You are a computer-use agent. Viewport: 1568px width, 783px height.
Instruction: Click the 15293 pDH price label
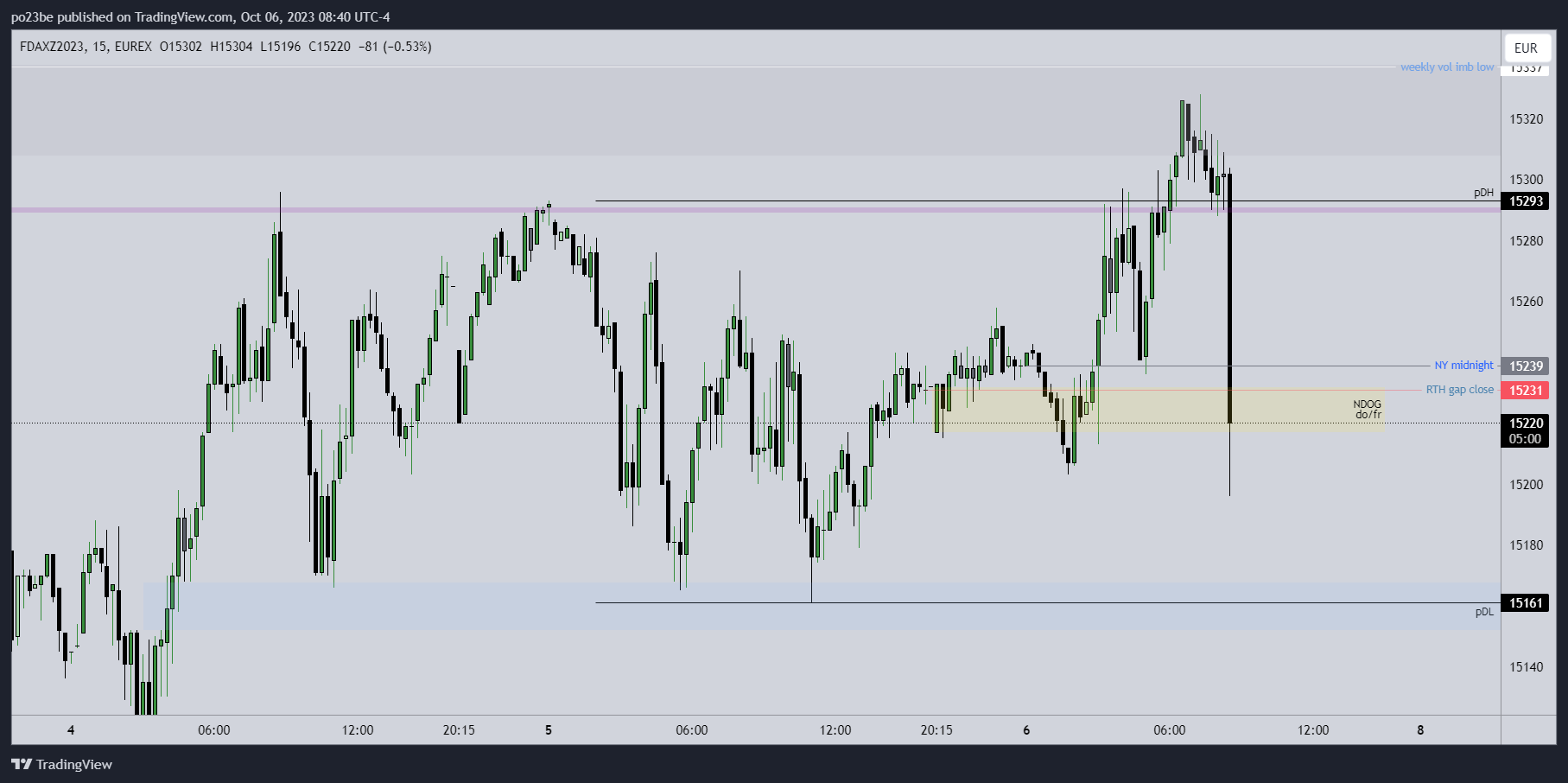tap(1525, 201)
